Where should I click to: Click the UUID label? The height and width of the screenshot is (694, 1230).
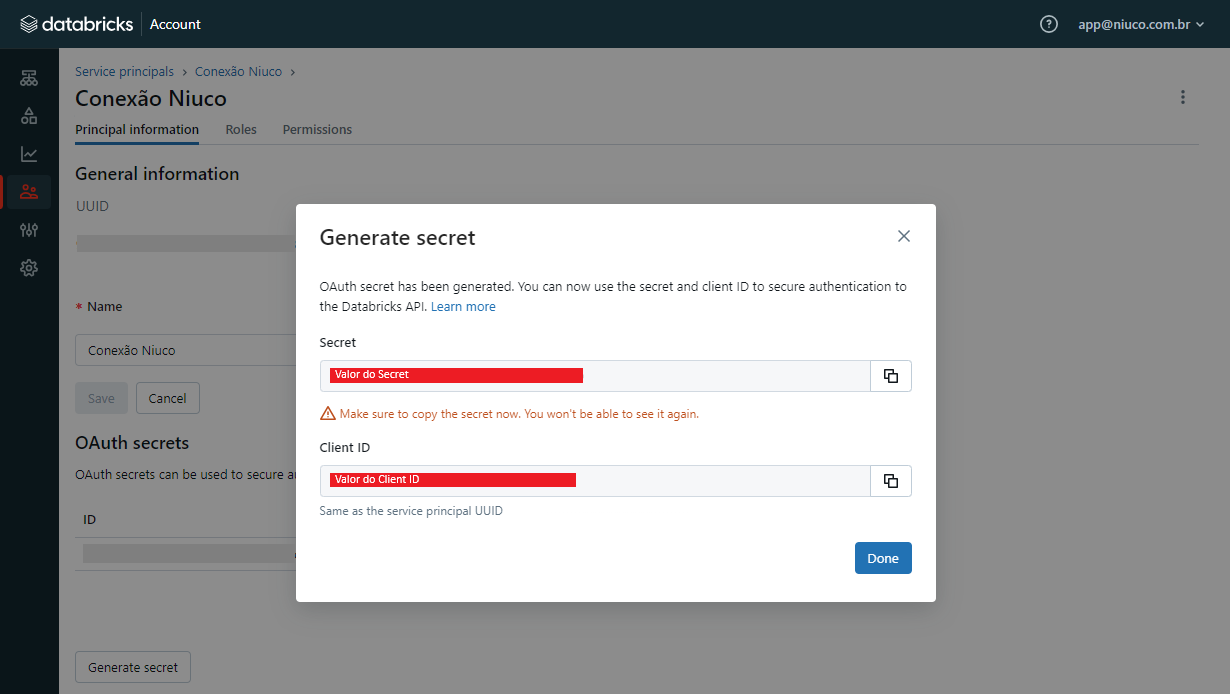(92, 206)
